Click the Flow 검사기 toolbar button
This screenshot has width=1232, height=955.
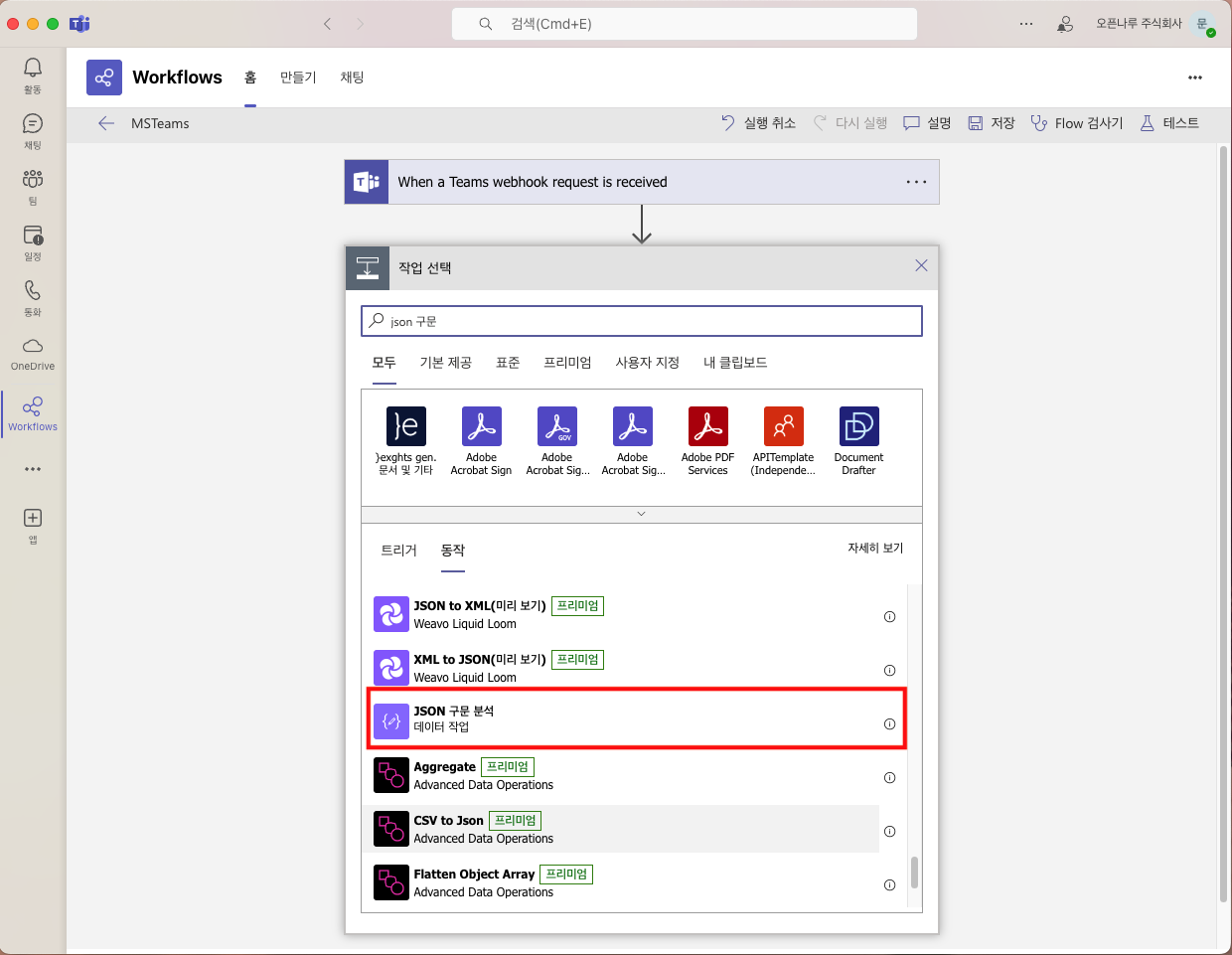tap(1077, 123)
